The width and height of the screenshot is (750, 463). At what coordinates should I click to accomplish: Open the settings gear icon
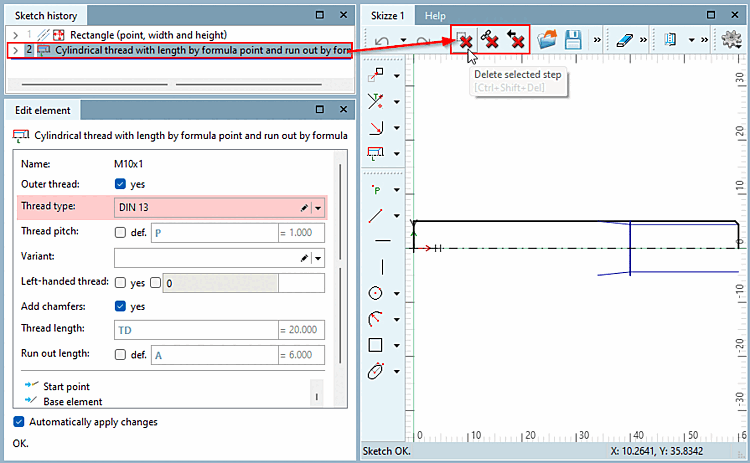click(x=731, y=40)
